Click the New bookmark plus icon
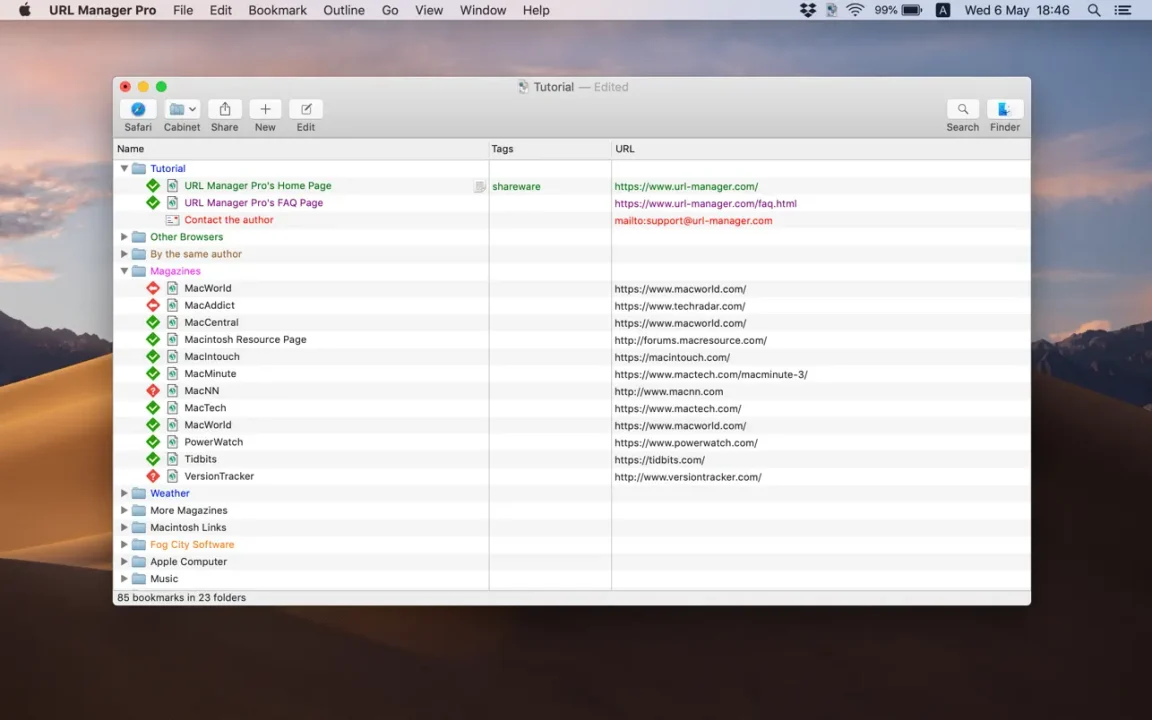The width and height of the screenshot is (1152, 720). [265, 110]
